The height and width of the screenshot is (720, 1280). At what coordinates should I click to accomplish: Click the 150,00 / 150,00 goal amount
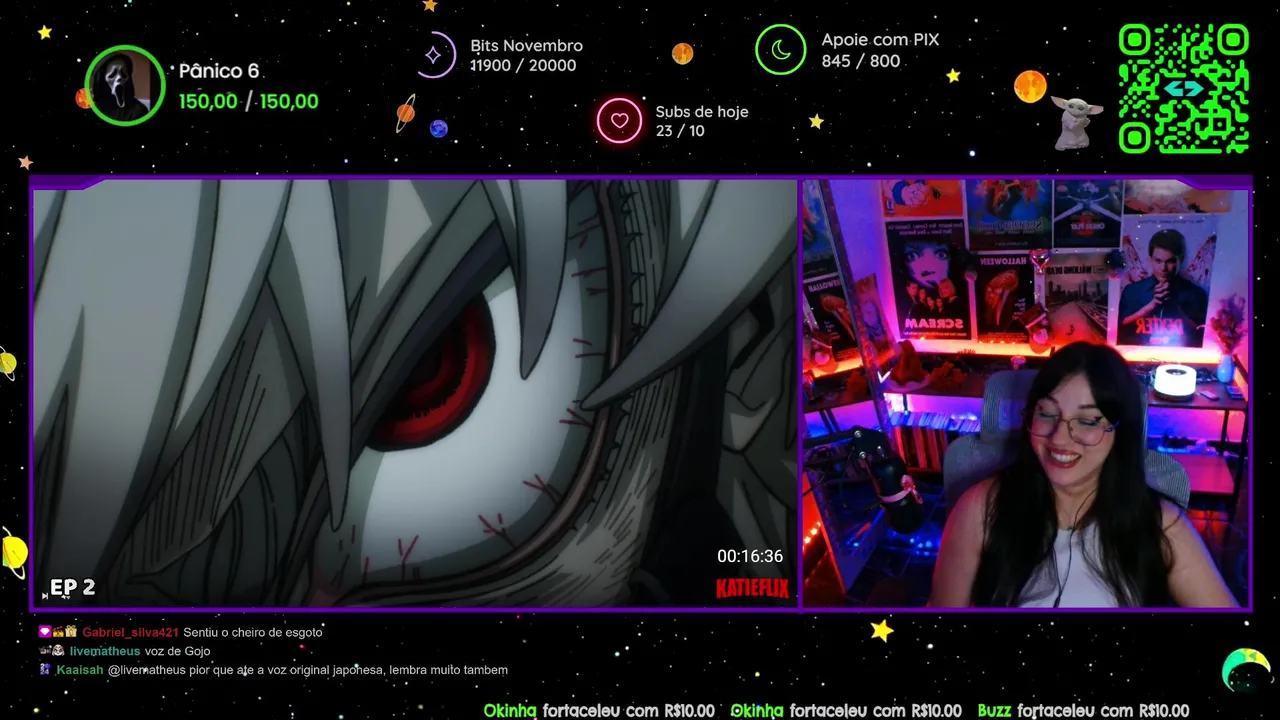click(x=248, y=101)
